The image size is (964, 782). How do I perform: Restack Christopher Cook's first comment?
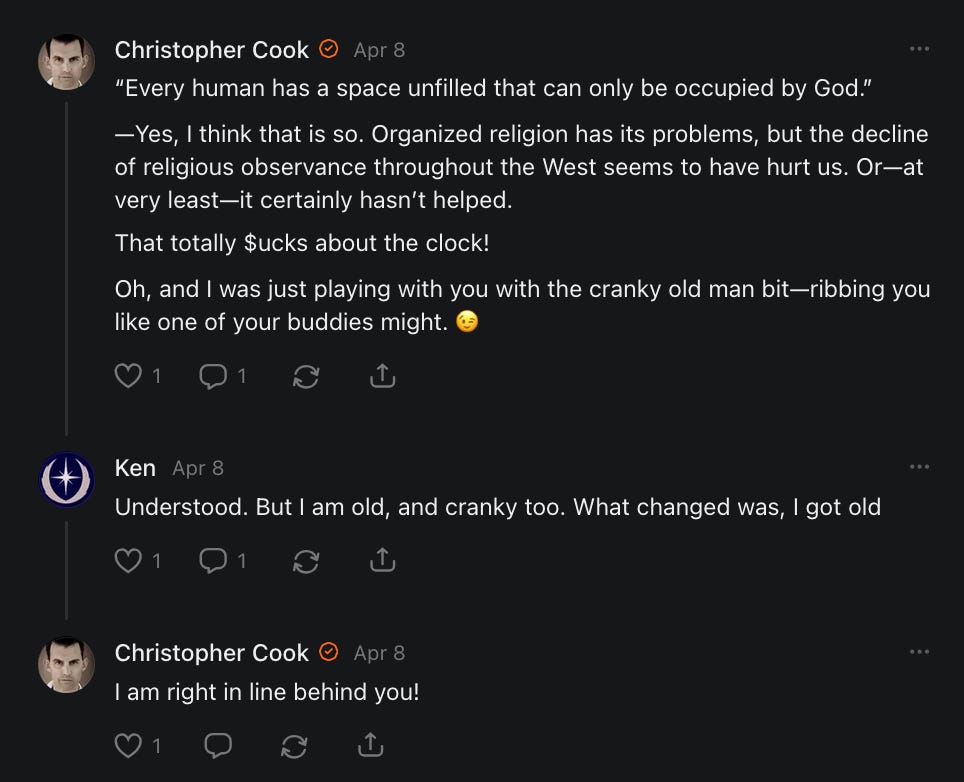pyautogui.click(x=305, y=376)
